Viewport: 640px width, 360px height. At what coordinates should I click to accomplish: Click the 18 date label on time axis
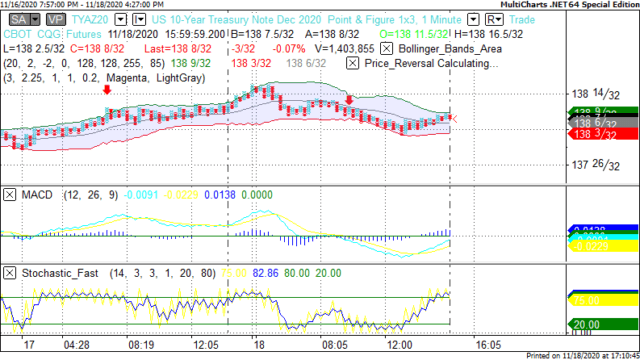click(259, 345)
